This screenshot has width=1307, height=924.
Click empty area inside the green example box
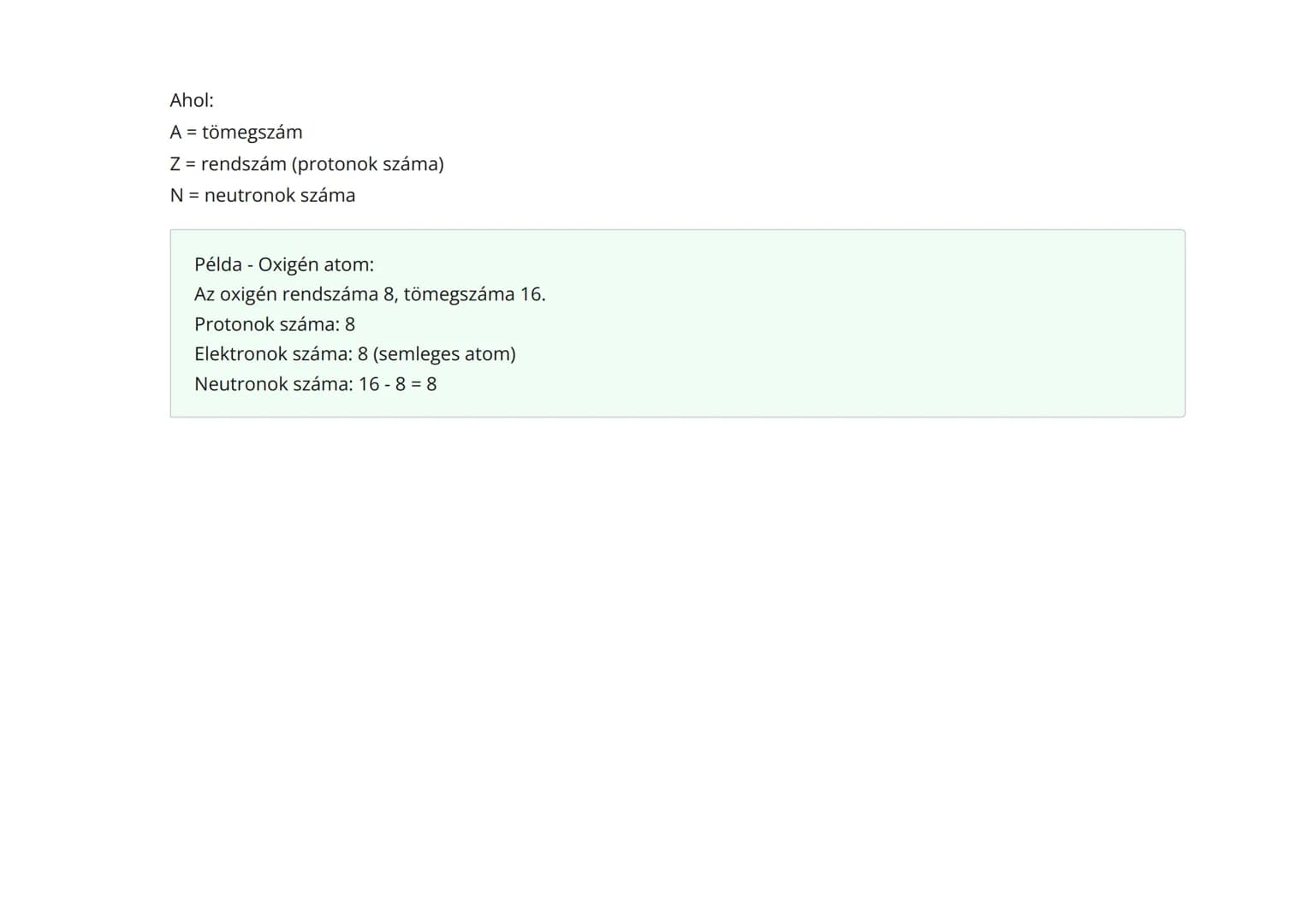point(856,342)
